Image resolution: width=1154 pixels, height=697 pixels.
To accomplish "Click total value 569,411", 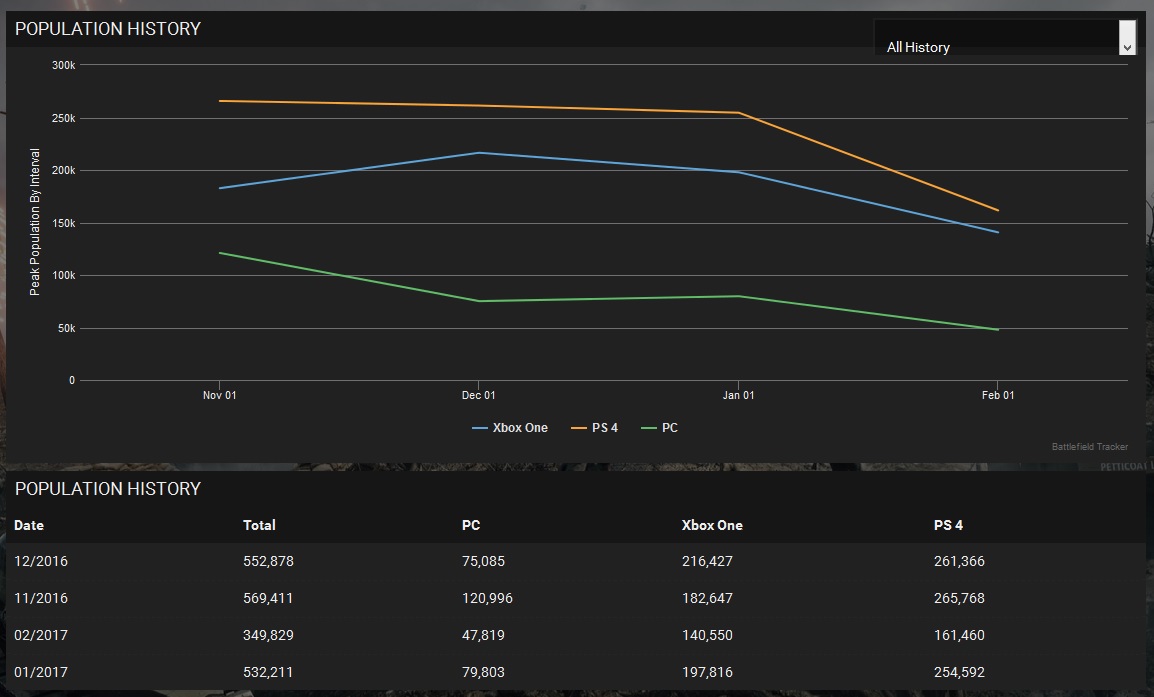I will 269,598.
